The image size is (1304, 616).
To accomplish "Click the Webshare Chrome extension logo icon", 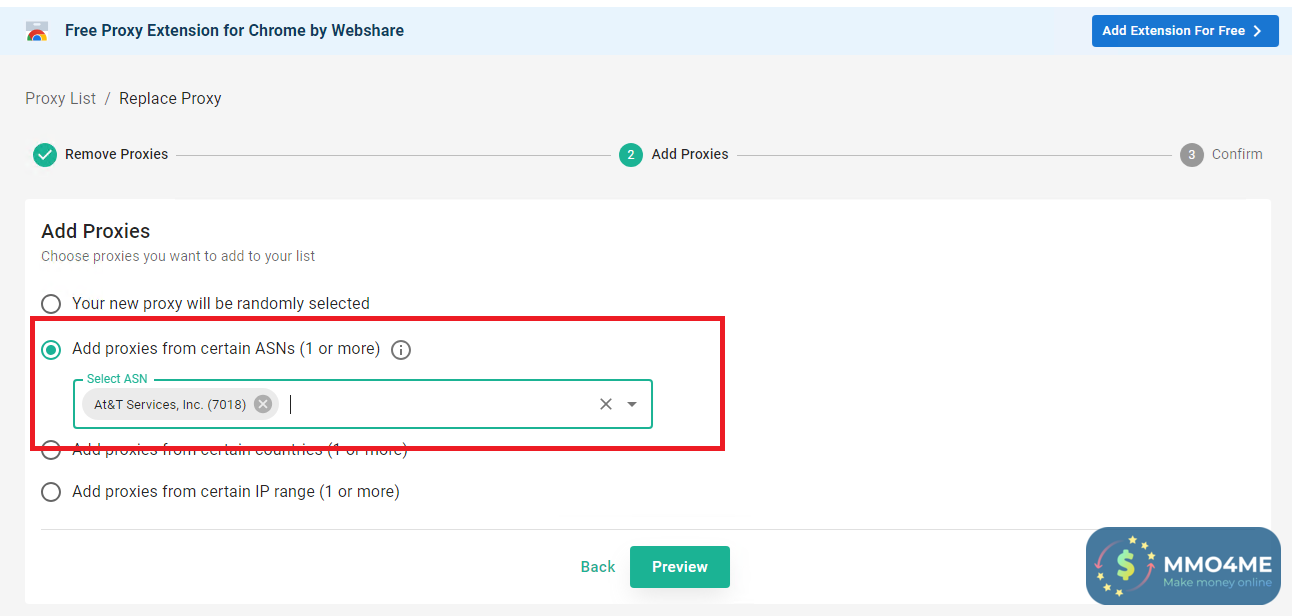I will click(x=37, y=31).
